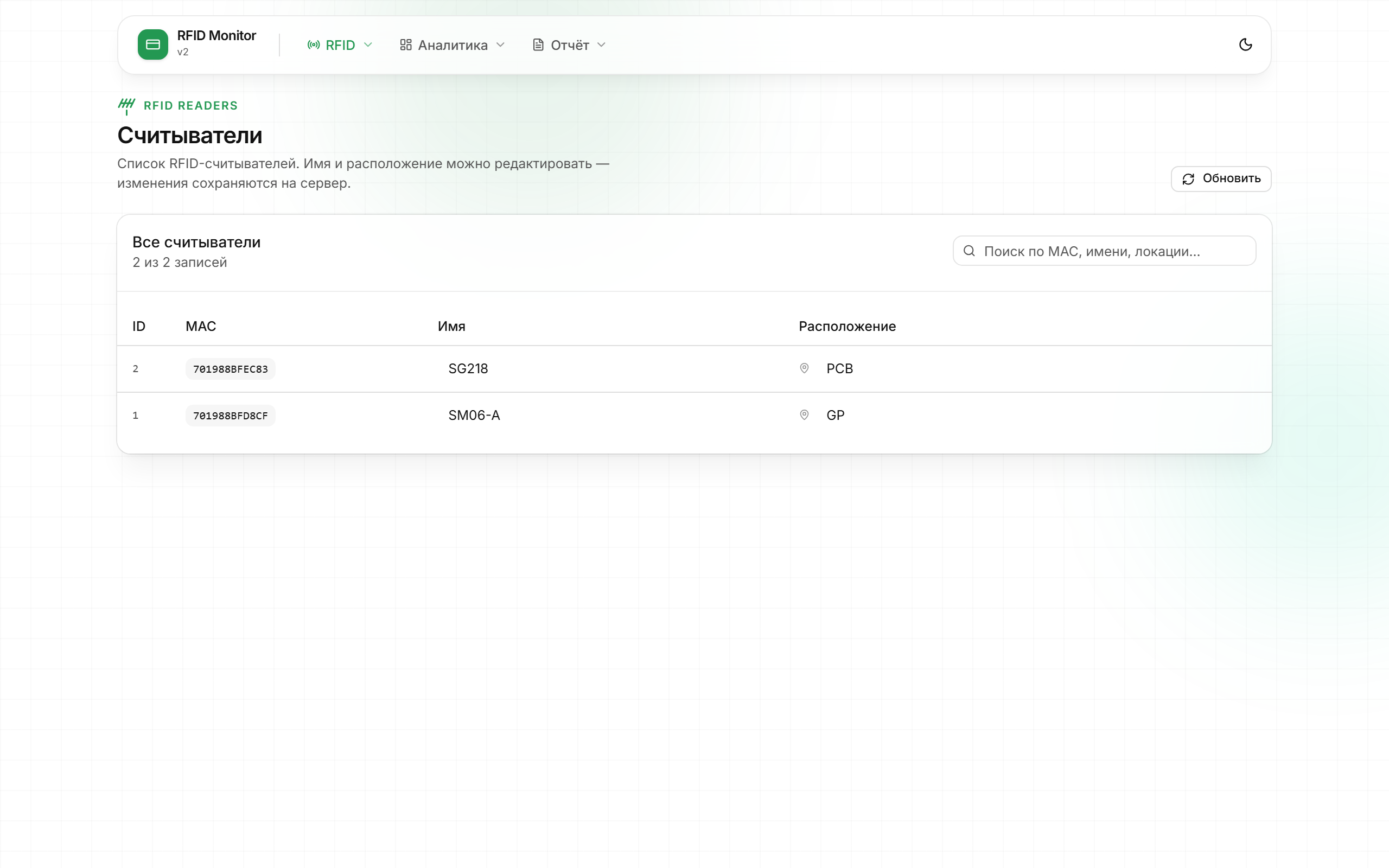Click the Считыватели page heading

pos(189,136)
